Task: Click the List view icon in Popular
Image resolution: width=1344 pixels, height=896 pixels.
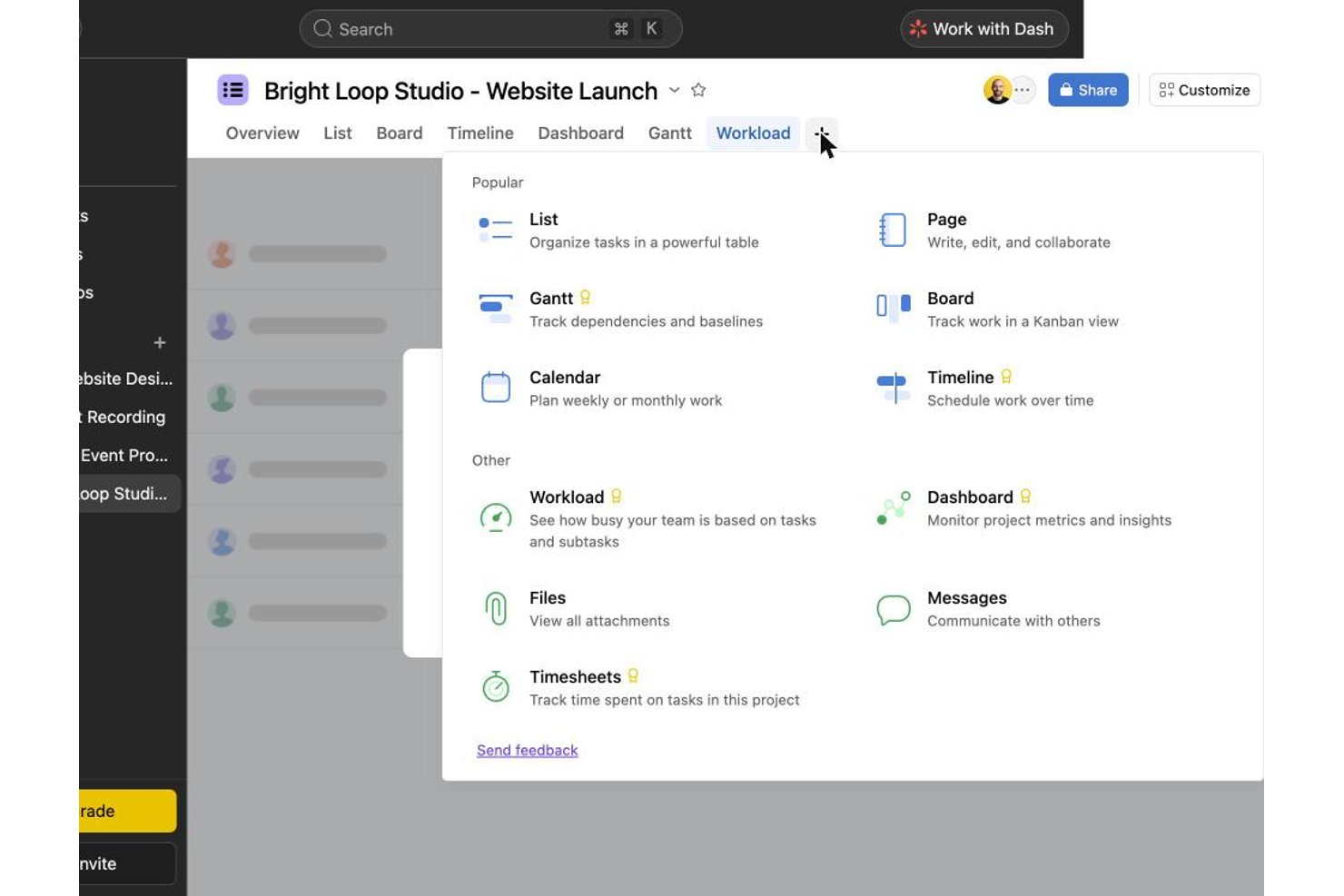Action: pos(495,230)
